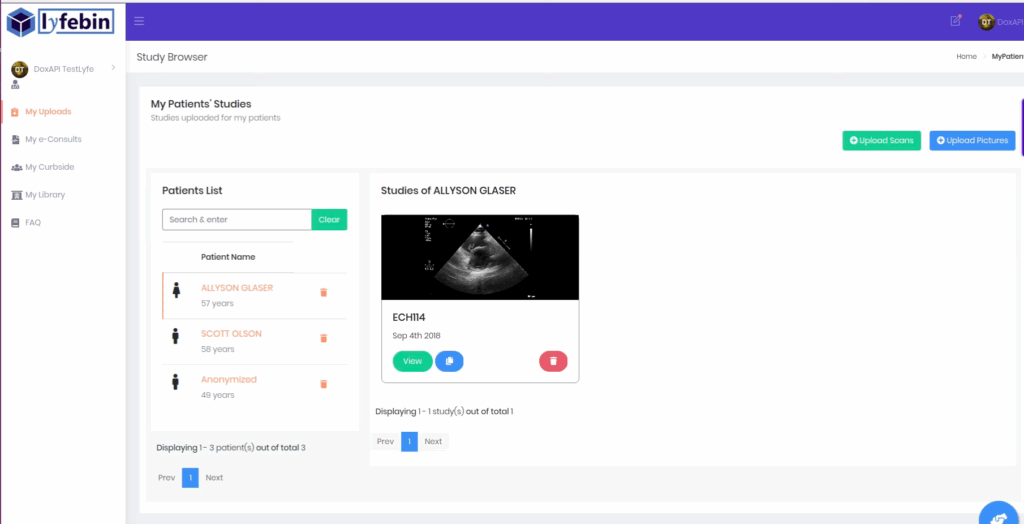Open My Uploads in the sidebar

(48, 111)
